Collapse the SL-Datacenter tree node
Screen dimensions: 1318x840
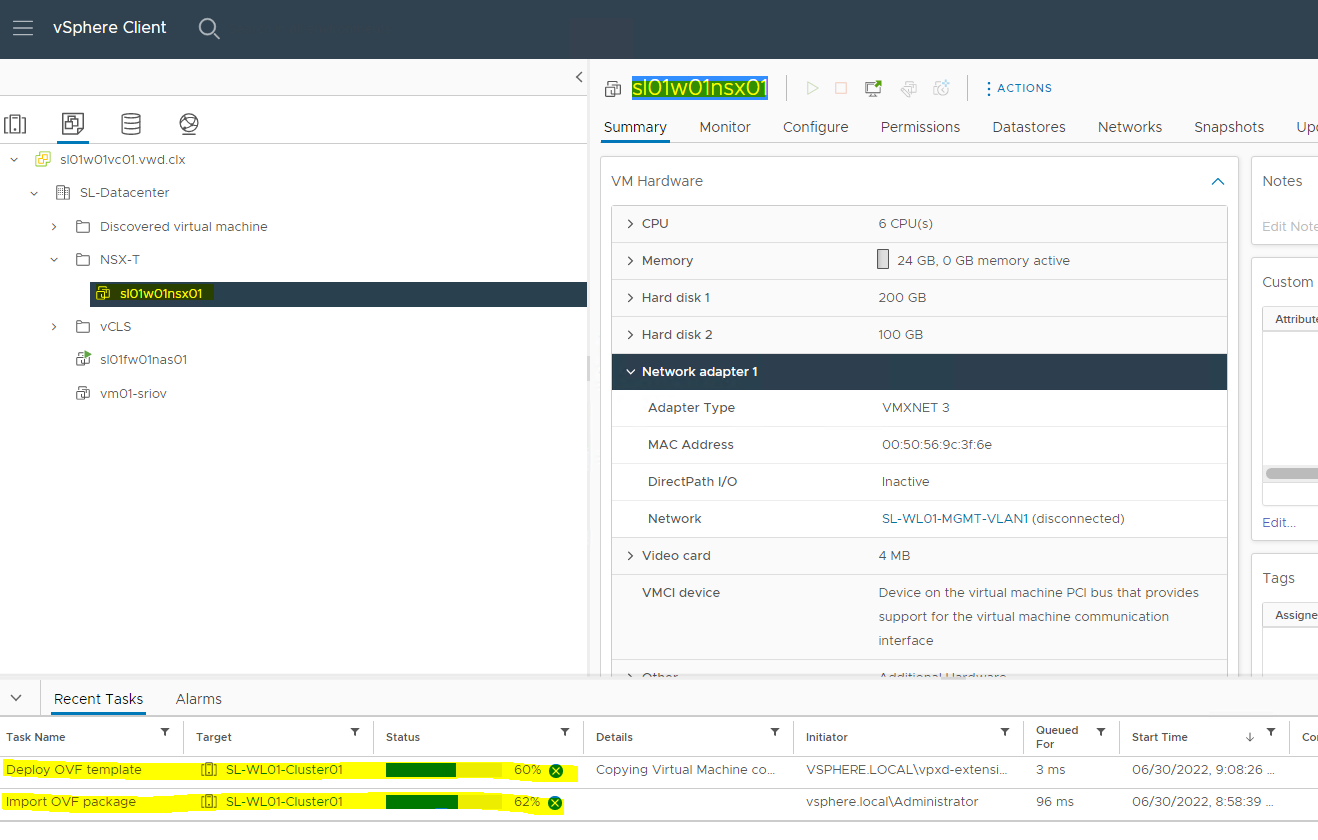click(34, 193)
